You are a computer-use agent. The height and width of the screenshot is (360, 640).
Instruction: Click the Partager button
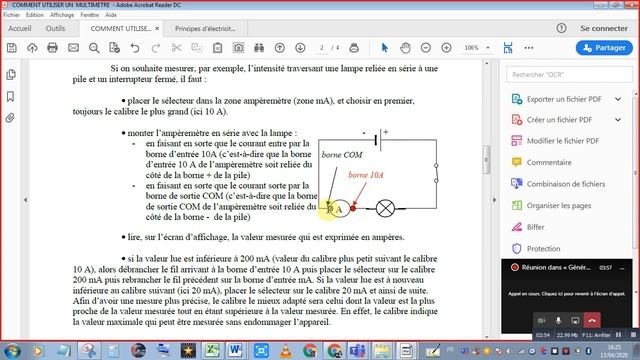pos(604,48)
